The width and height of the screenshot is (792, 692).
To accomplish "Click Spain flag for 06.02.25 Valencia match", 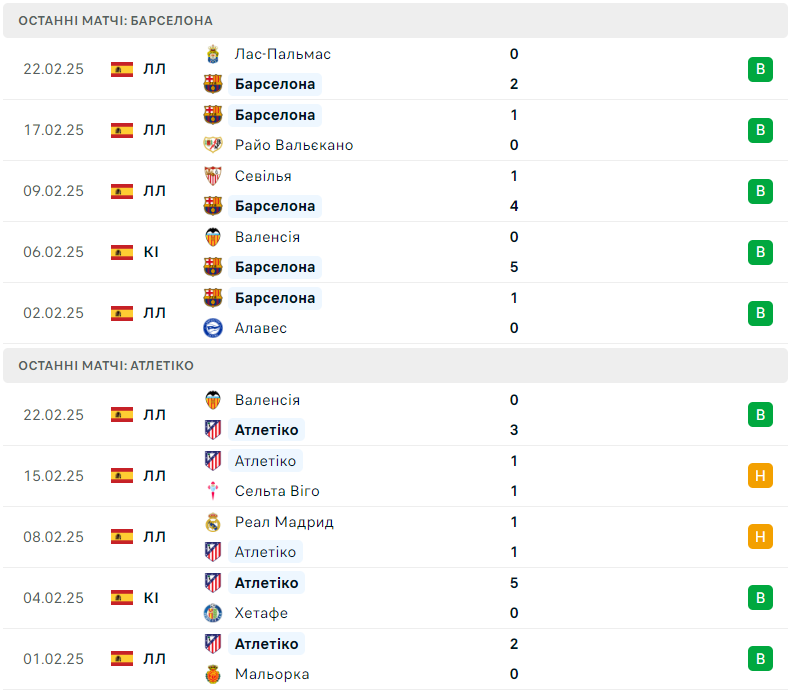I will click(122, 252).
